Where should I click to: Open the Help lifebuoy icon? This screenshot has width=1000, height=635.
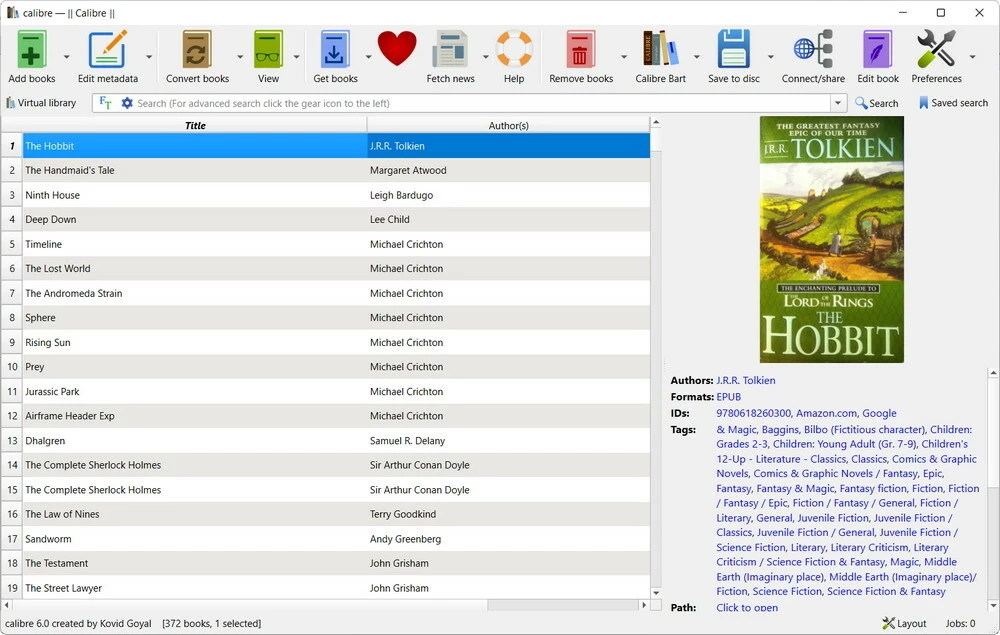pyautogui.click(x=514, y=50)
